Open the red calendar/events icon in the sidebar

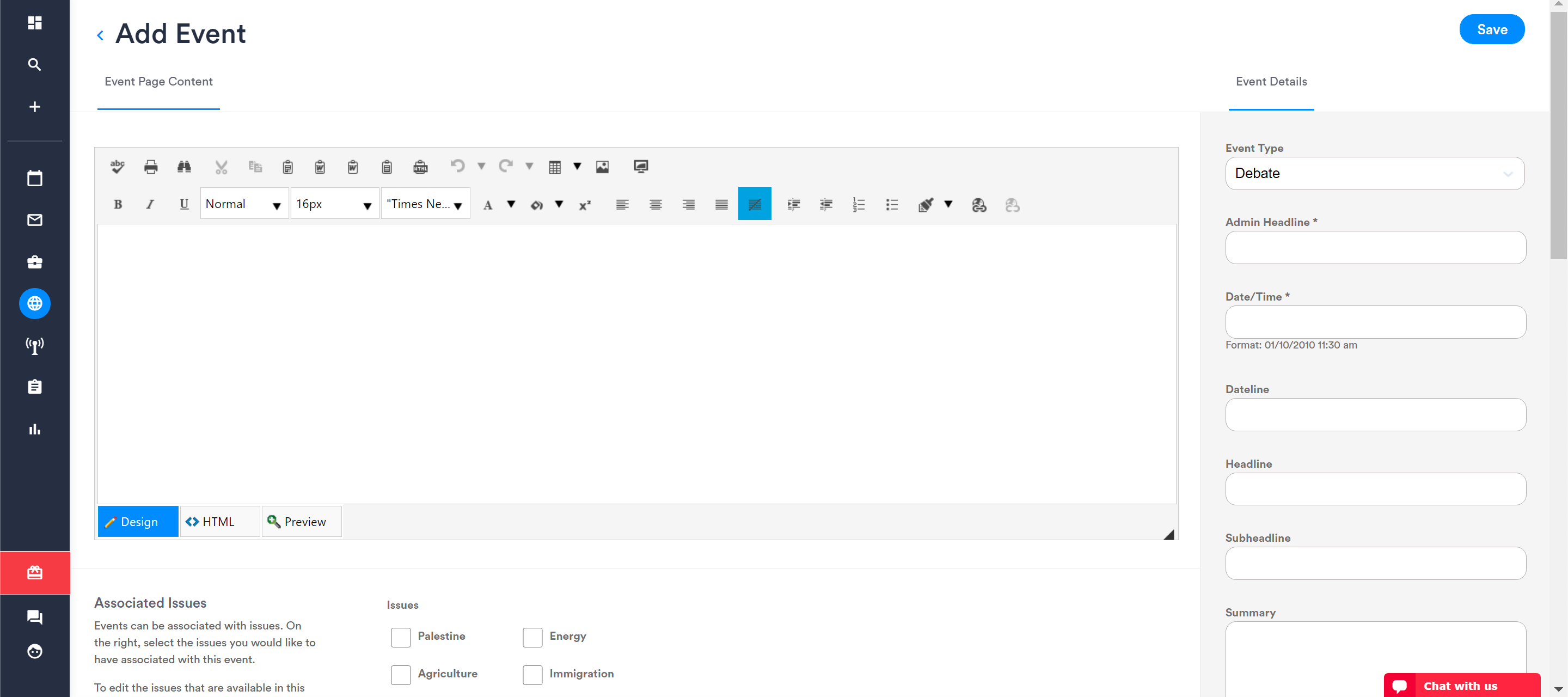coord(35,572)
